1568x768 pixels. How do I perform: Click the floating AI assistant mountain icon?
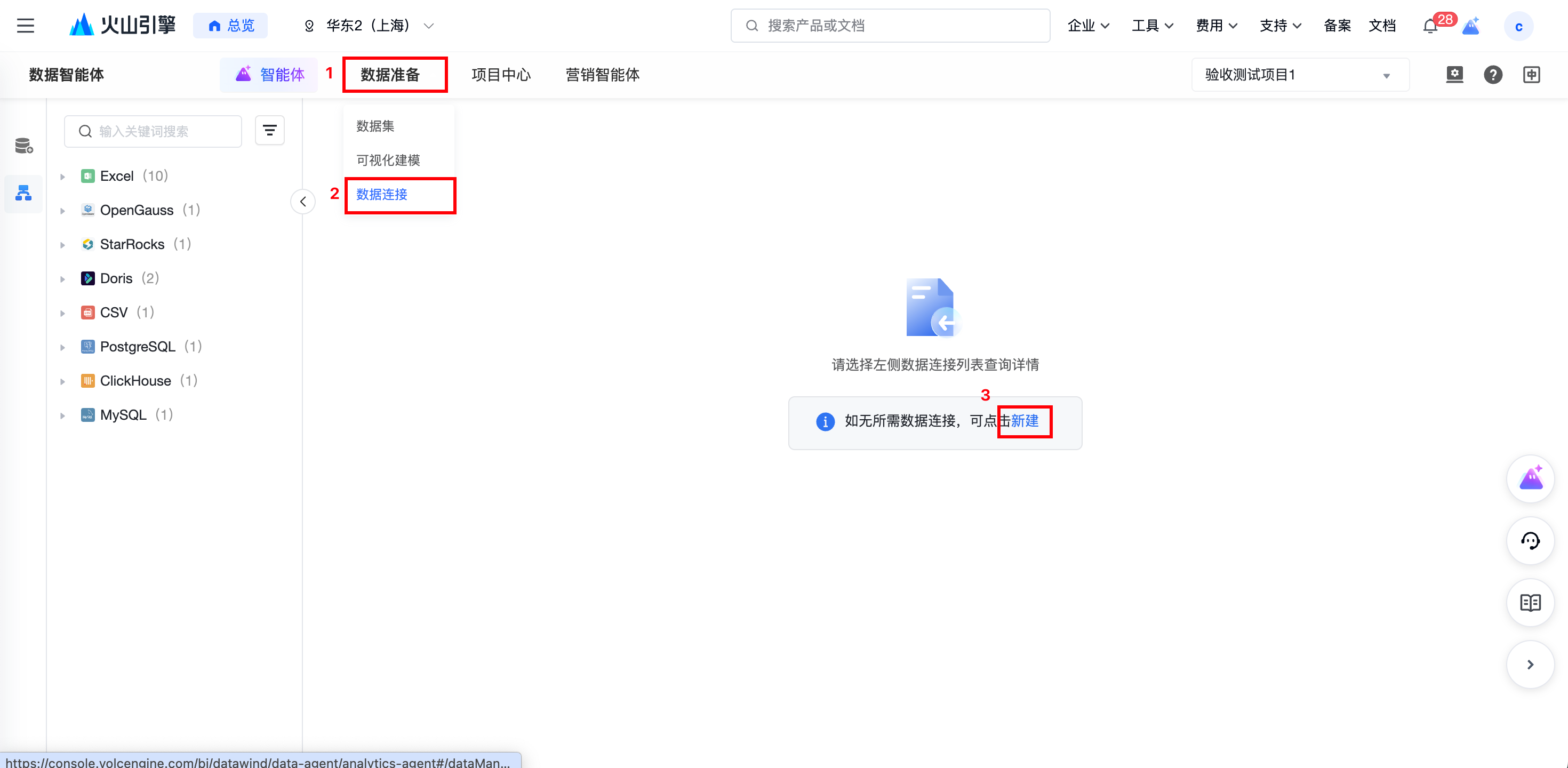tap(1530, 479)
